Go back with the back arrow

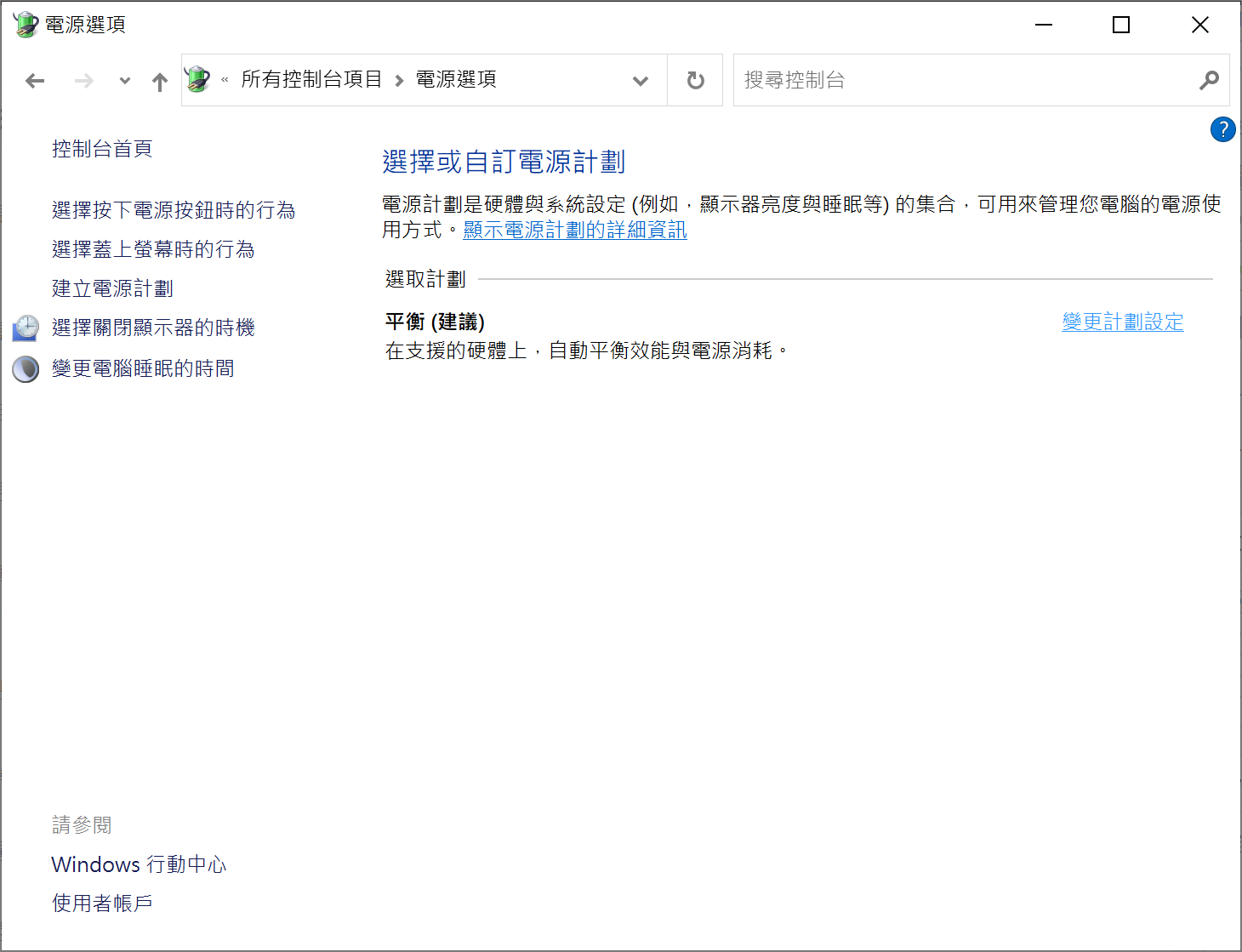35,81
